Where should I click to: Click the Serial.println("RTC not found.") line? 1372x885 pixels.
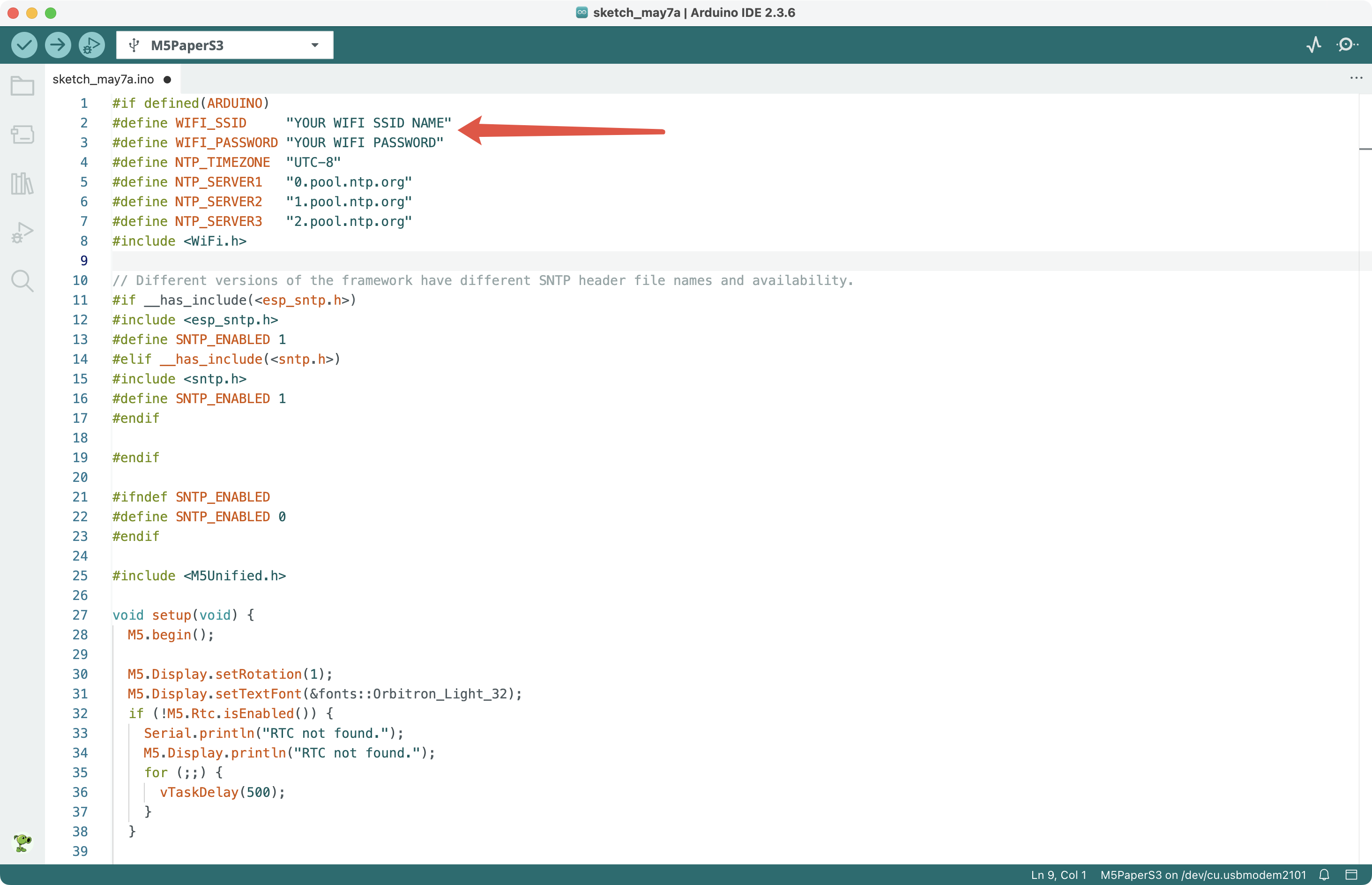(x=274, y=733)
